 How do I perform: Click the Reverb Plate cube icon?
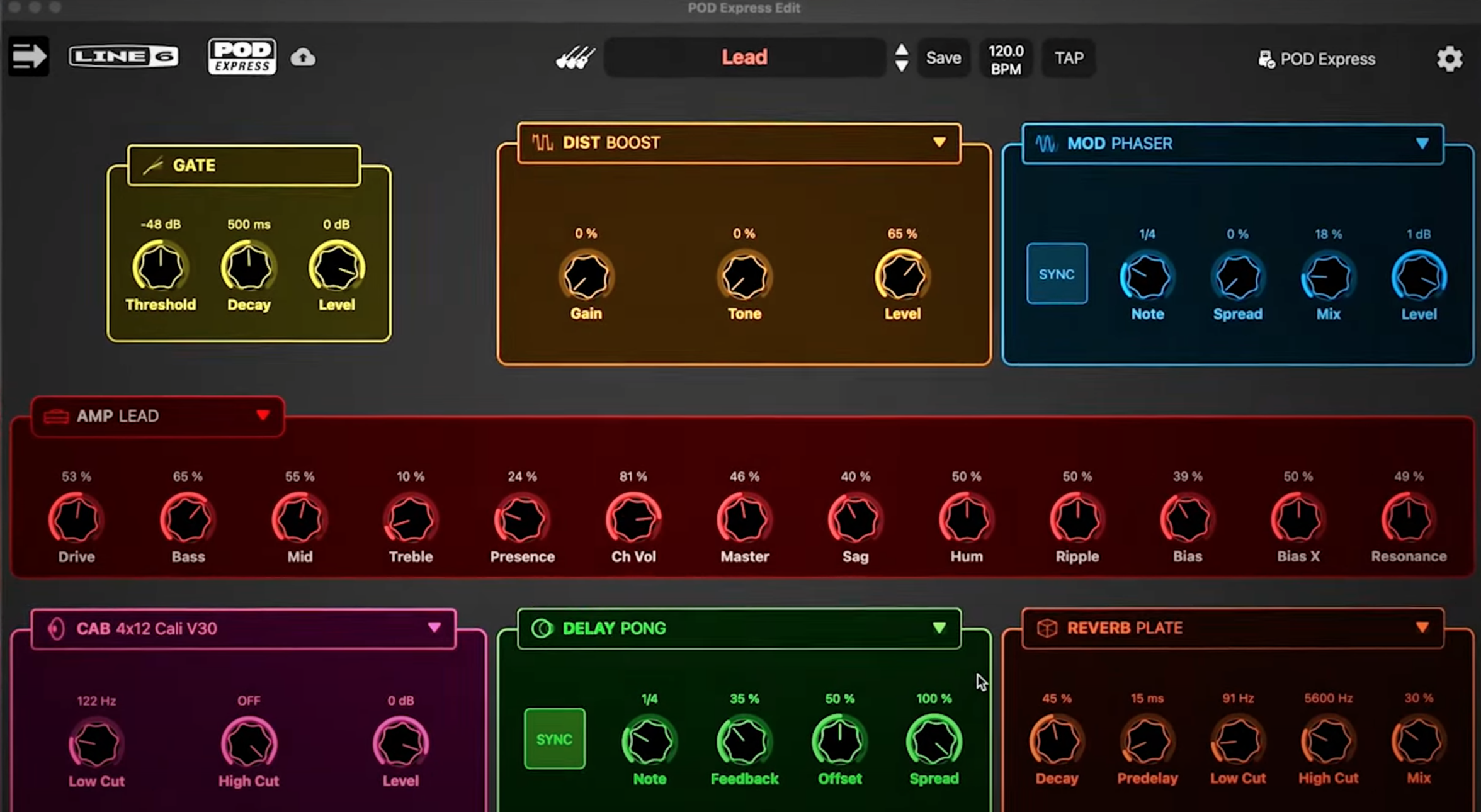click(x=1047, y=628)
